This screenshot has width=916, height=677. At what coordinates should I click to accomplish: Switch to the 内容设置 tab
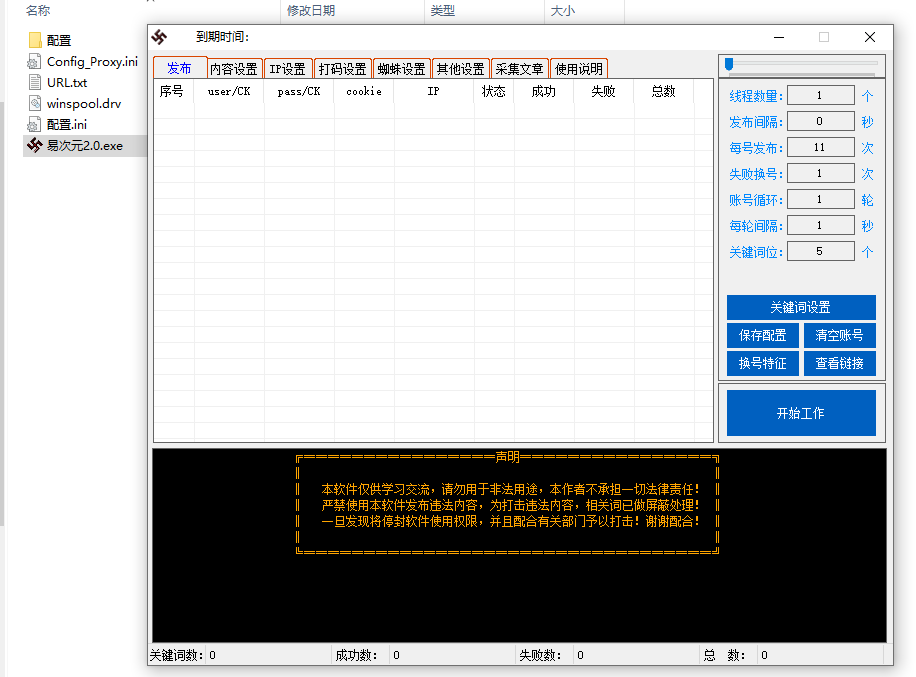234,69
